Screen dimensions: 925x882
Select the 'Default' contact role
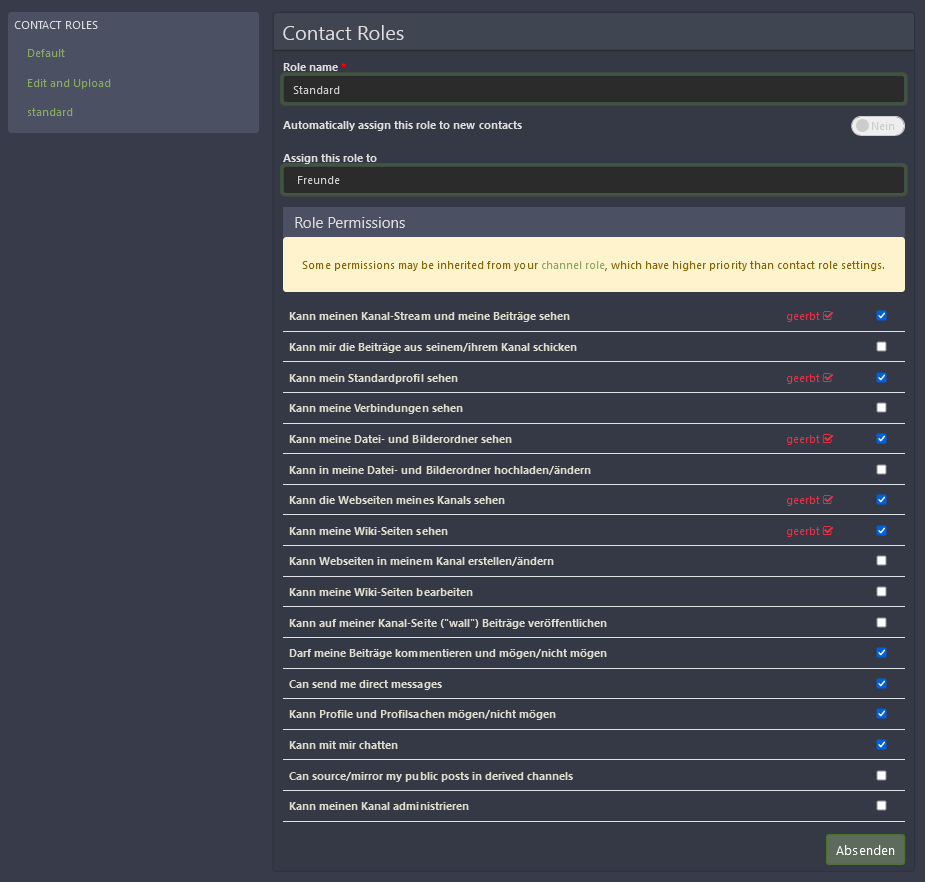[x=46, y=53]
